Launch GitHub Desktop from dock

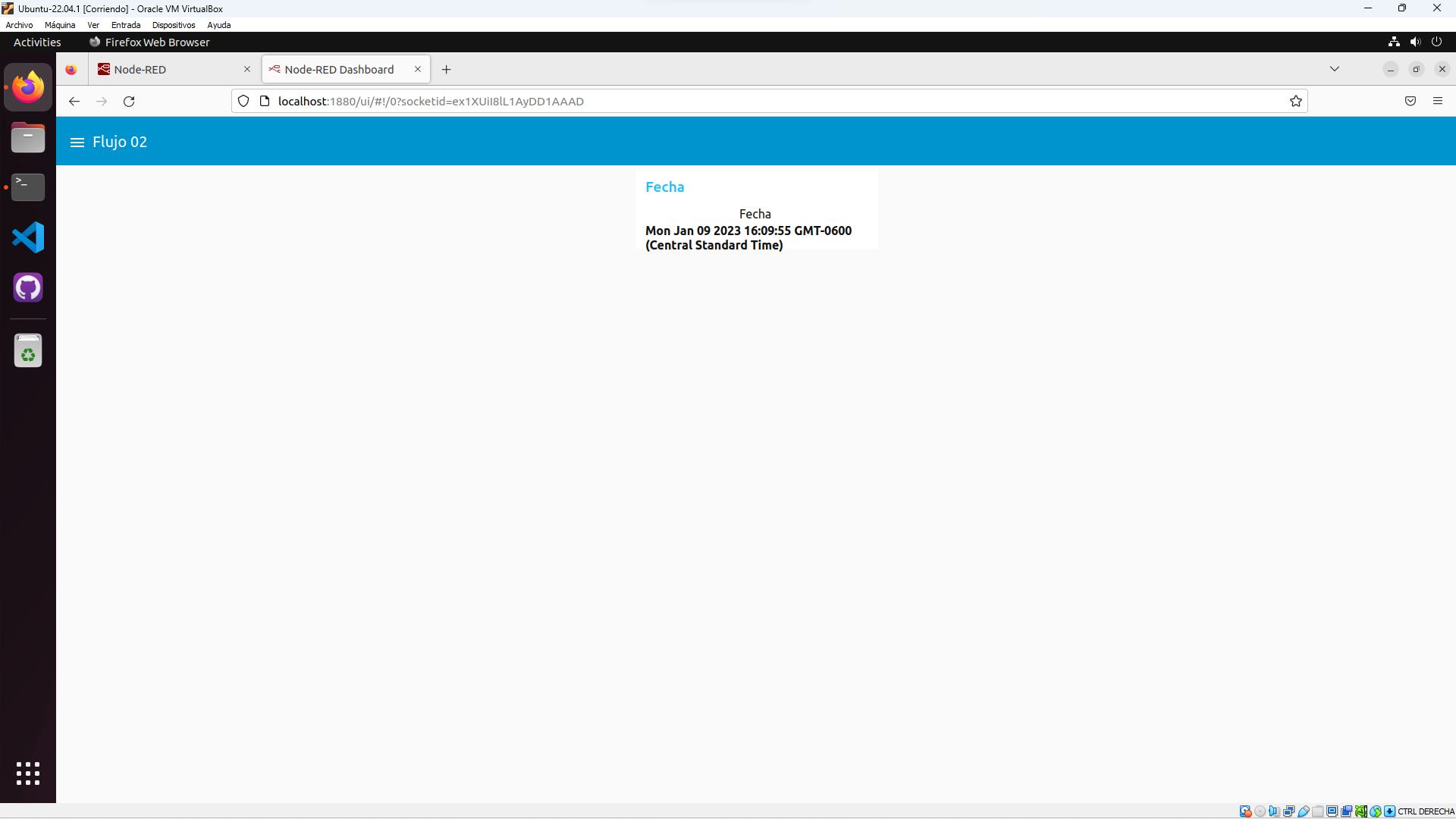pyautogui.click(x=28, y=288)
